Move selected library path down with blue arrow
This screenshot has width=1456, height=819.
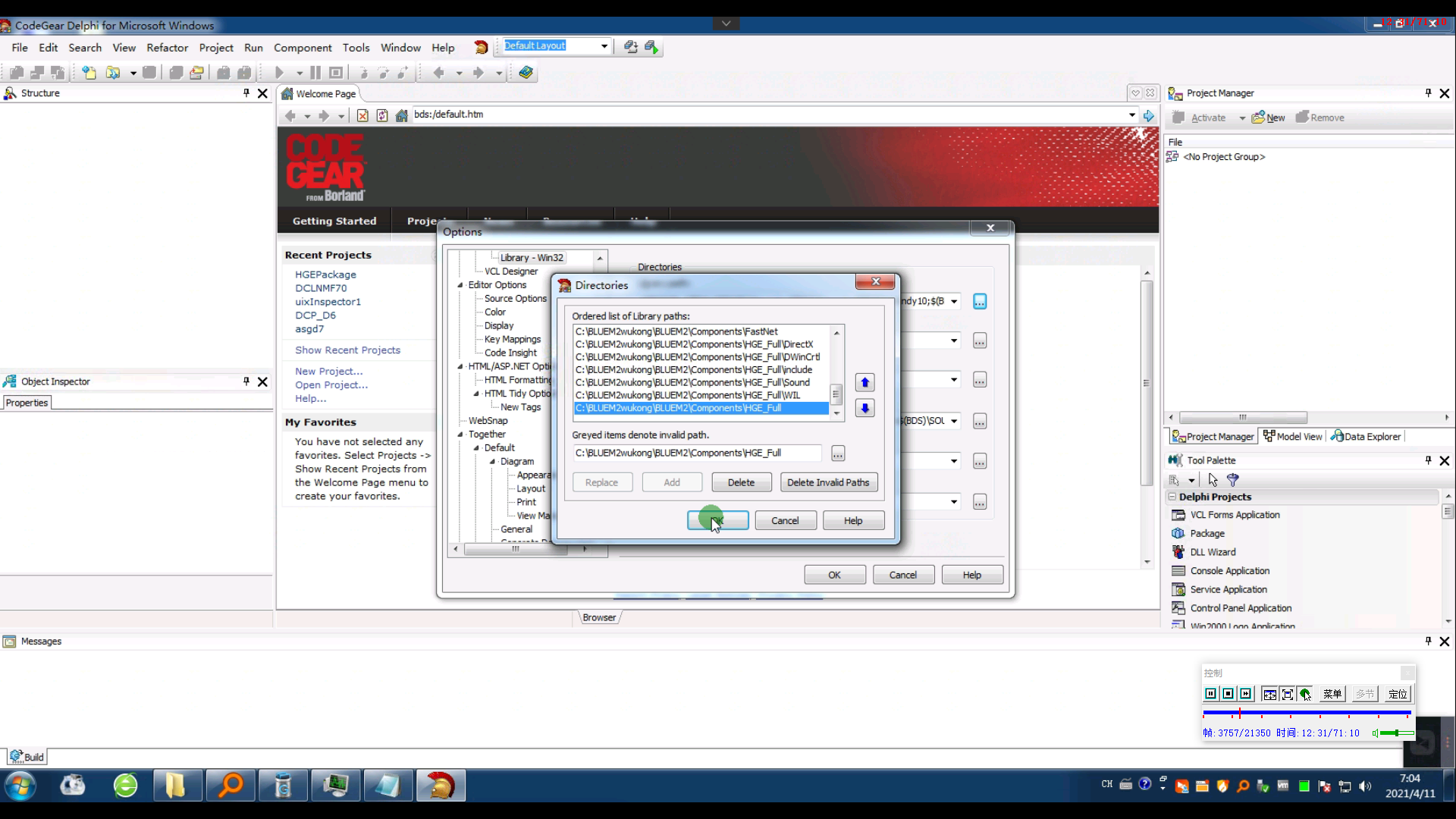click(864, 408)
